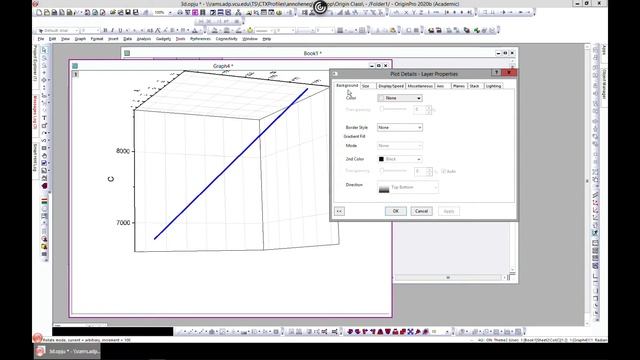This screenshot has height=360, width=640.
Task: Open the Gadgets menu
Action: (163, 39)
